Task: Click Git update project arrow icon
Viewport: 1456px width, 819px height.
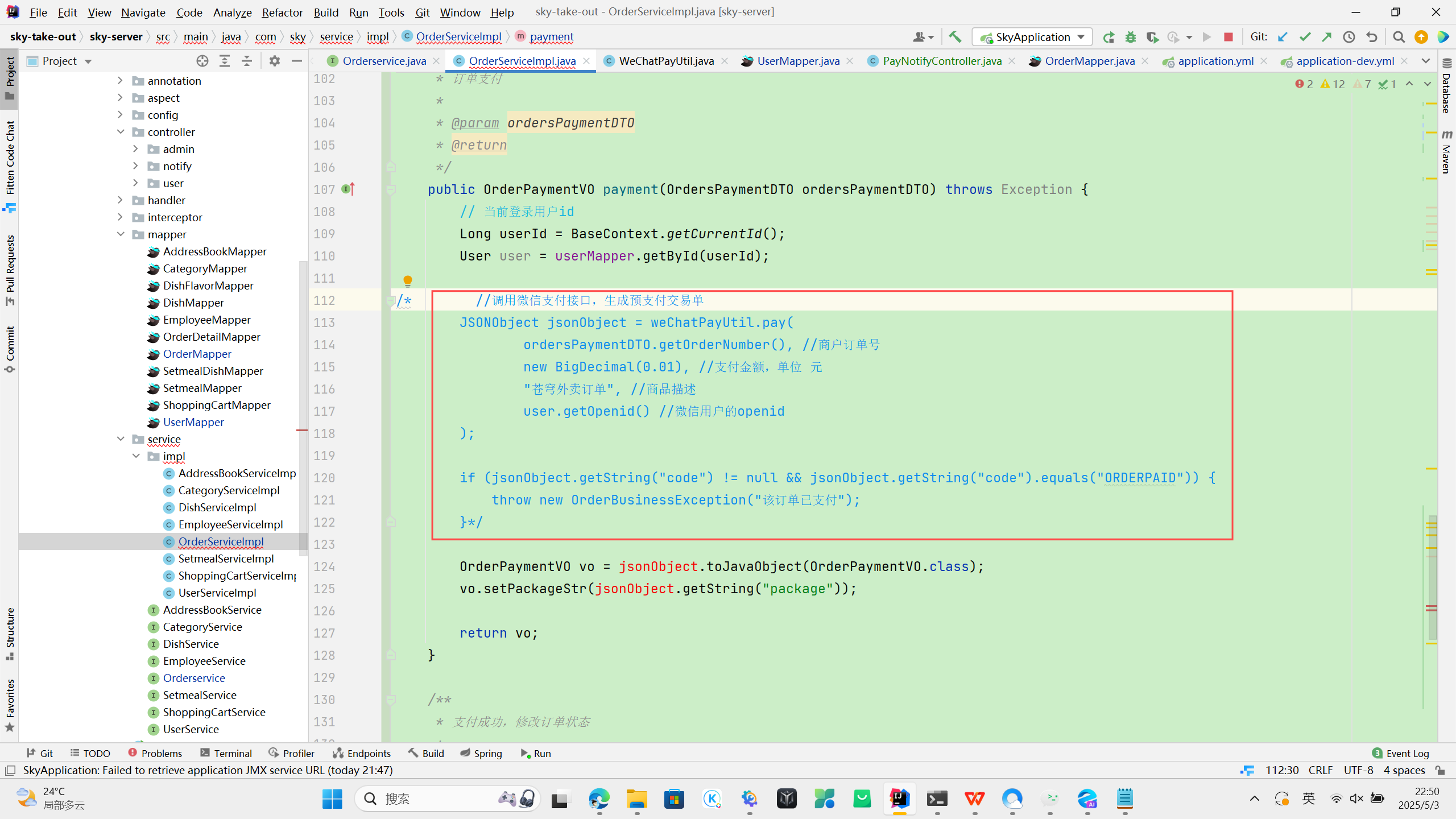Action: [x=1283, y=37]
